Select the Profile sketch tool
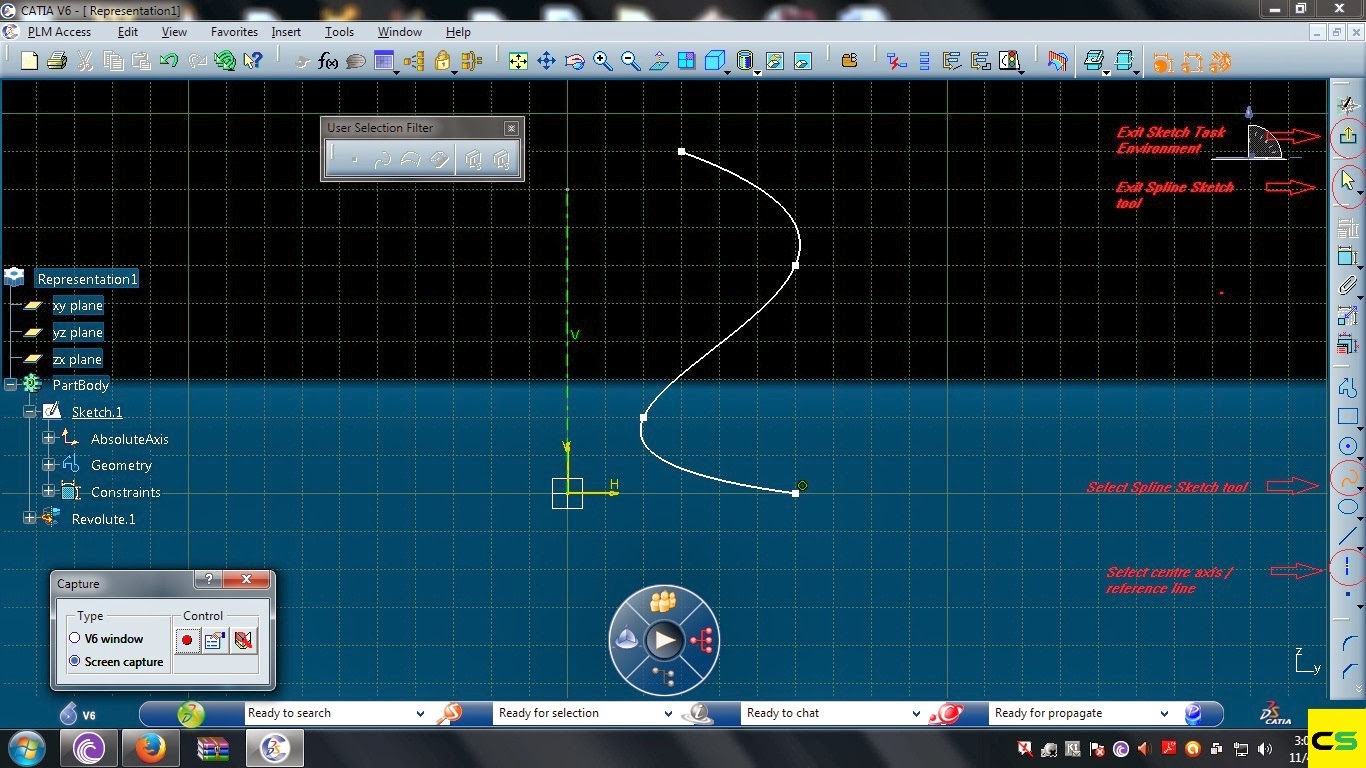Image resolution: width=1366 pixels, height=768 pixels. (1348, 388)
